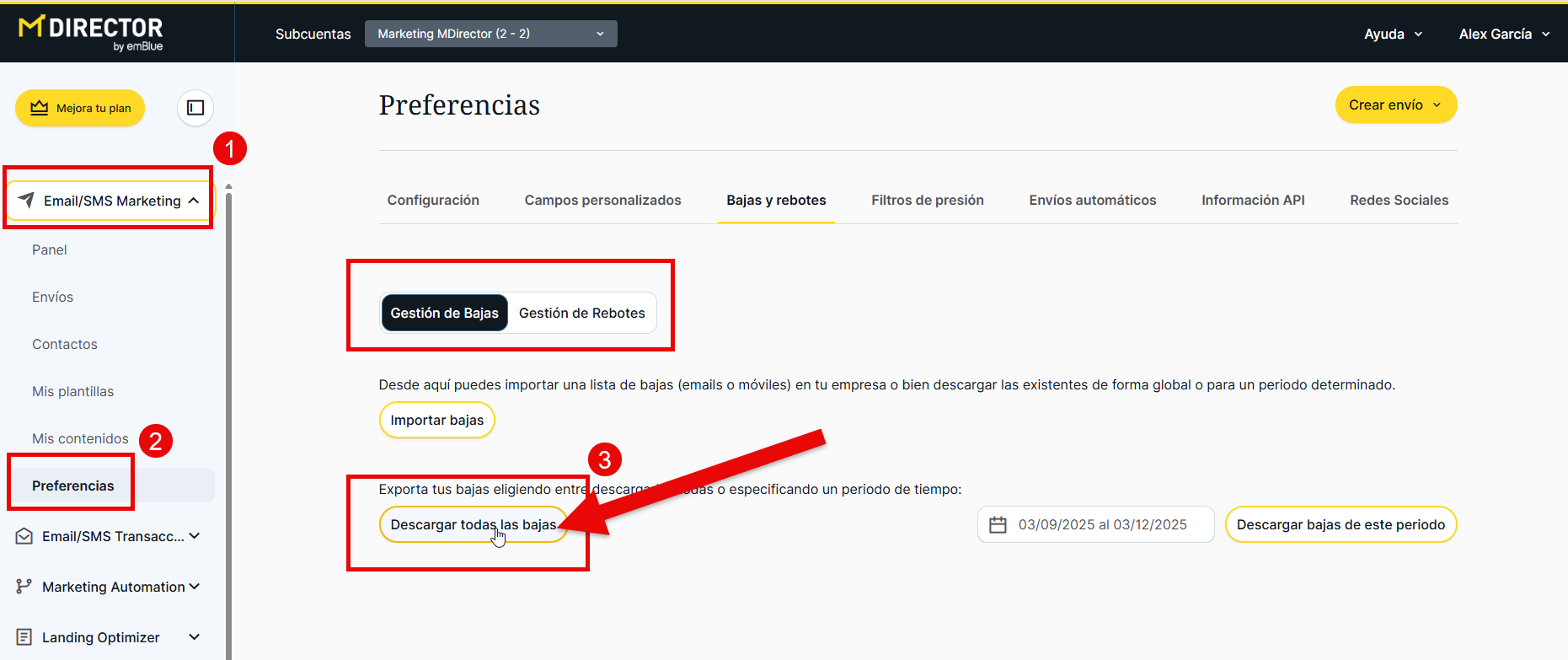
Task: Open the Alex García user menu
Action: point(1504,34)
